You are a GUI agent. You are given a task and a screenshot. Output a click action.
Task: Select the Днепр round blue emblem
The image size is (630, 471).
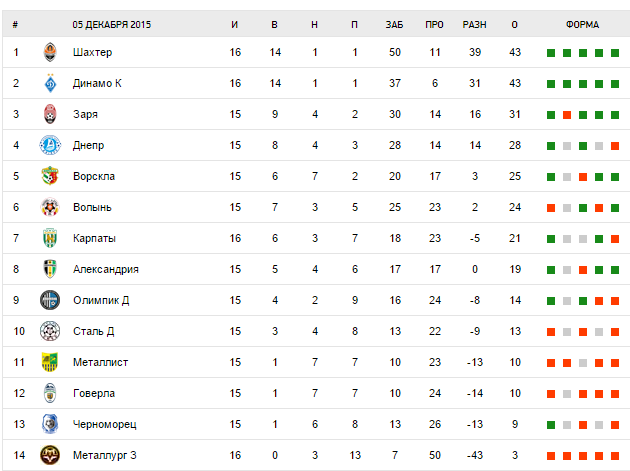(x=50, y=145)
